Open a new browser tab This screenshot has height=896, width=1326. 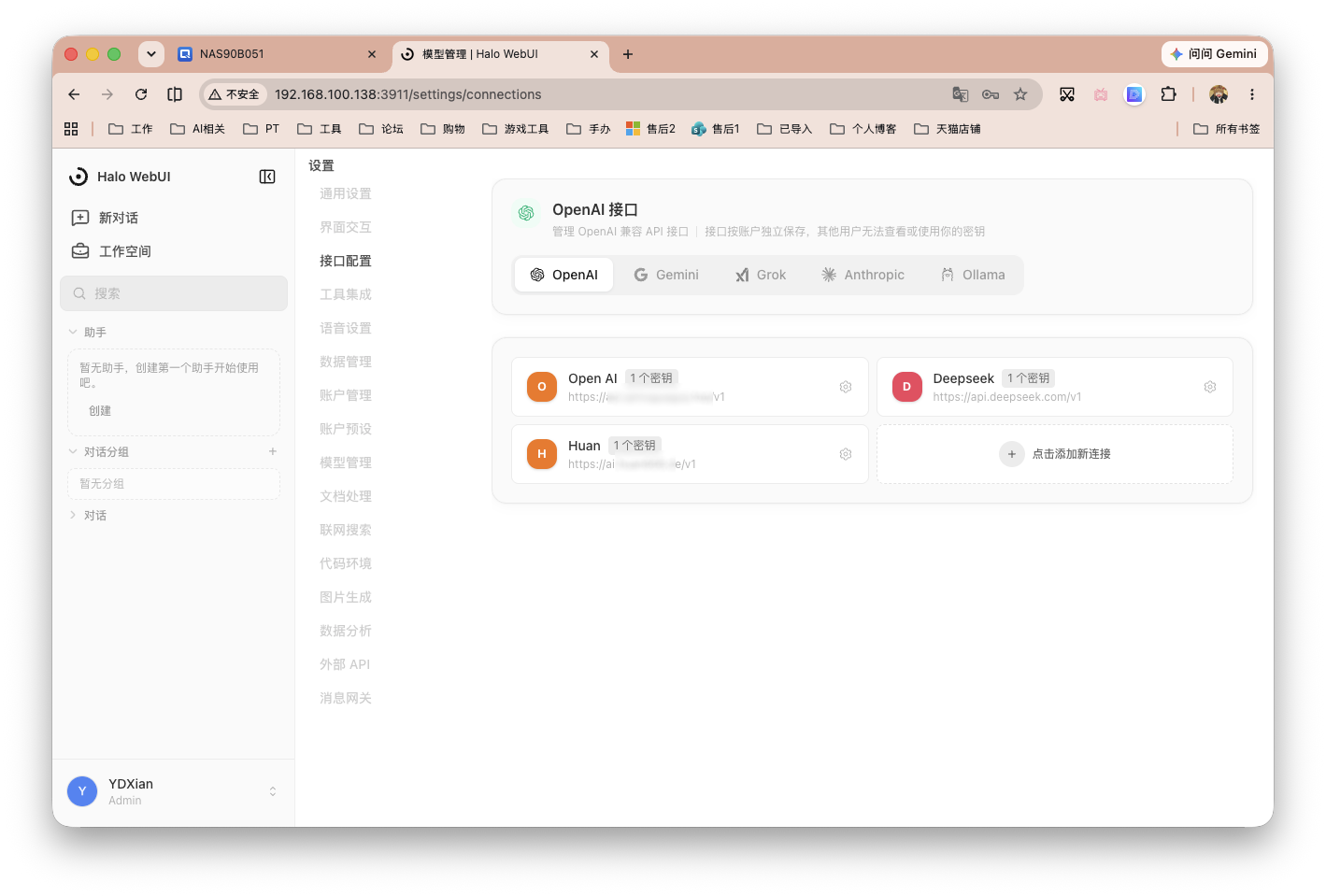coord(628,54)
